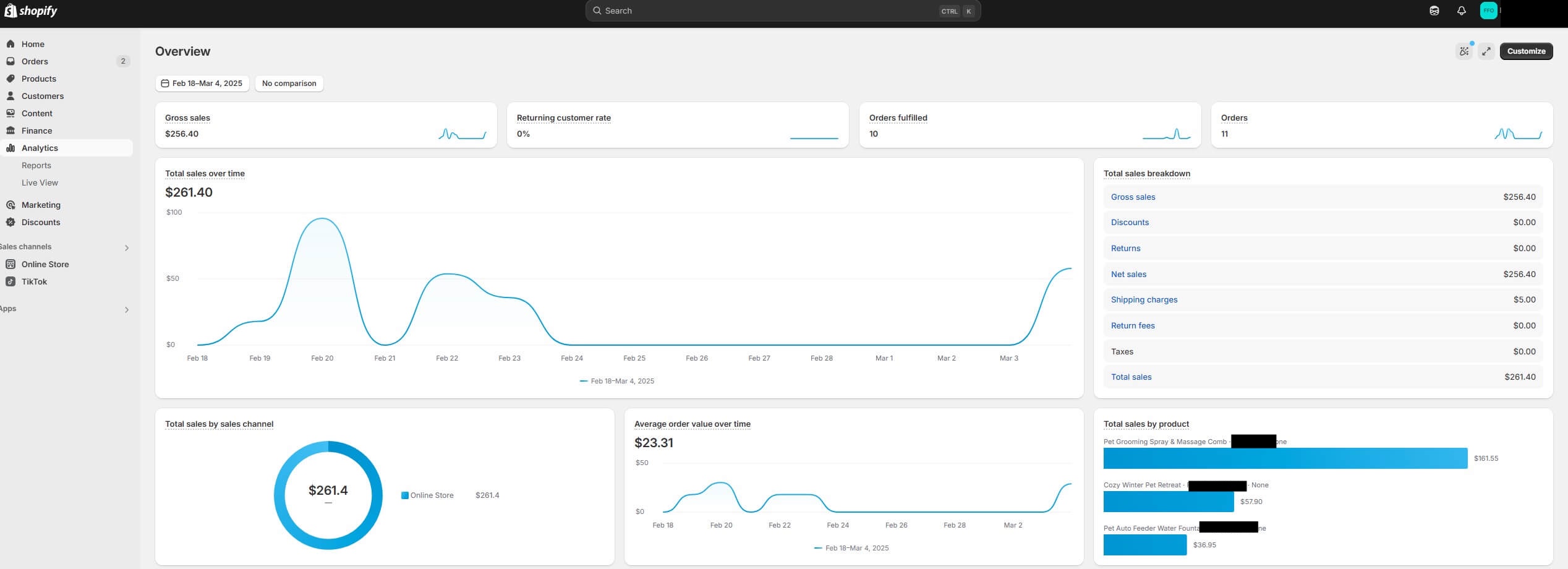Open the notifications bell icon
Screen dimensions: 1568x569
pyautogui.click(x=1461, y=11)
